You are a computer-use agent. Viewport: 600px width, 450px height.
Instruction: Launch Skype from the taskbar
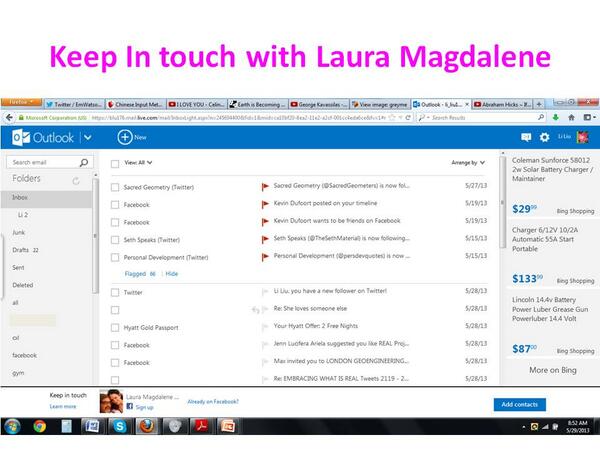119,426
